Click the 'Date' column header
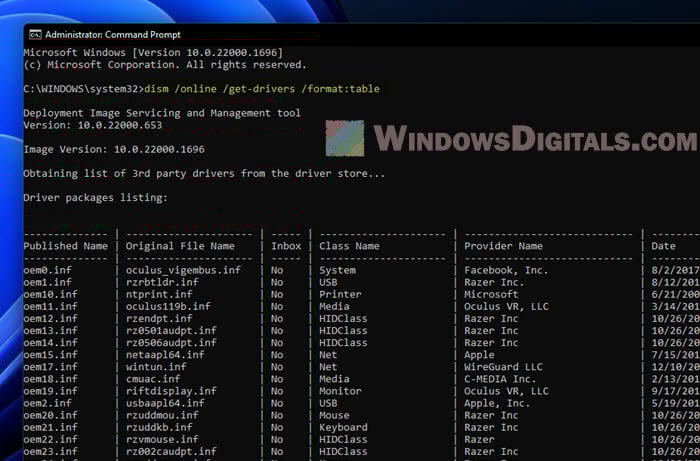This screenshot has height=461, width=700. point(663,246)
